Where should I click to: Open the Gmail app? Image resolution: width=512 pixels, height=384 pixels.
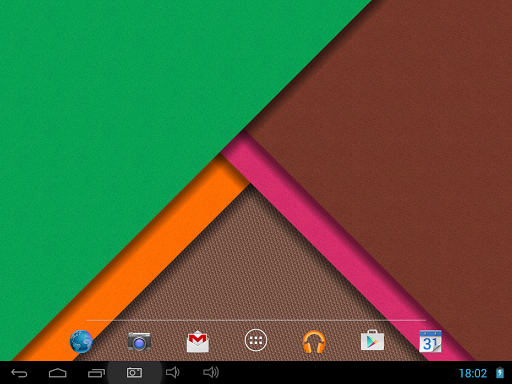click(x=198, y=341)
